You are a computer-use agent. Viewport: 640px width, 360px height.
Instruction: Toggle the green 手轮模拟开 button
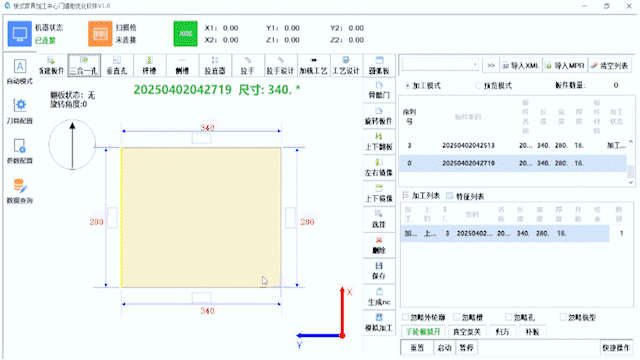pyautogui.click(x=424, y=332)
